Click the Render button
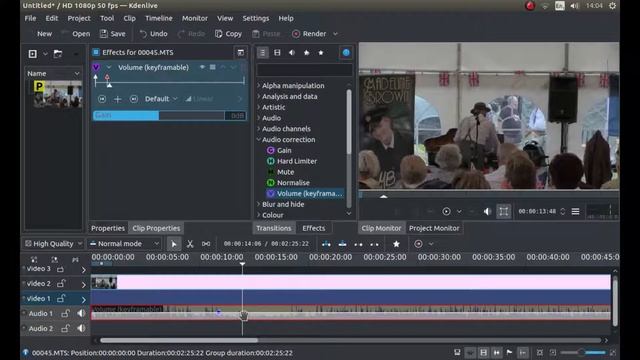Viewport: 640px width, 360px height. 309,34
